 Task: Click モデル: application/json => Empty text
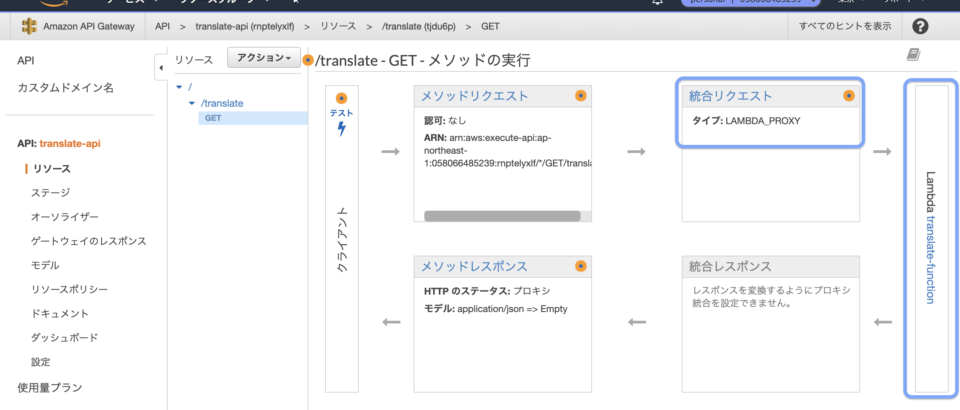pyautogui.click(x=496, y=308)
